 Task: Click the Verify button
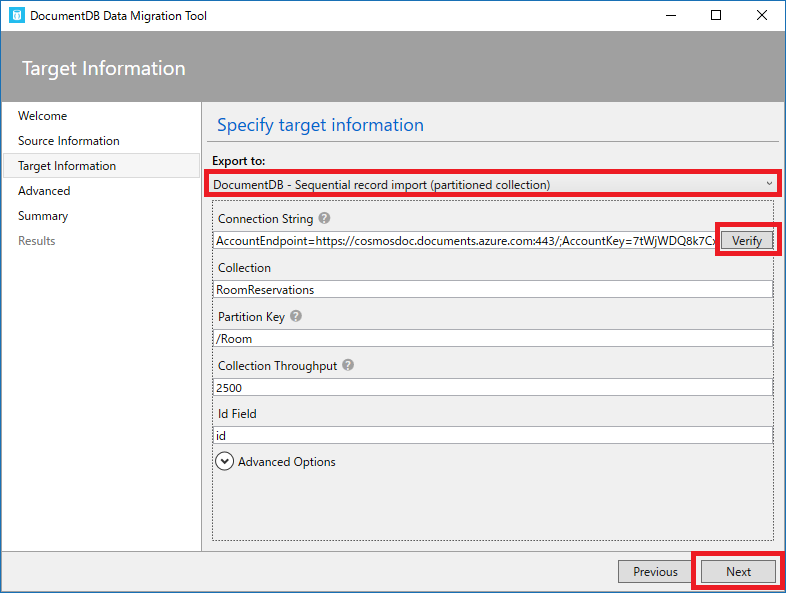(746, 241)
